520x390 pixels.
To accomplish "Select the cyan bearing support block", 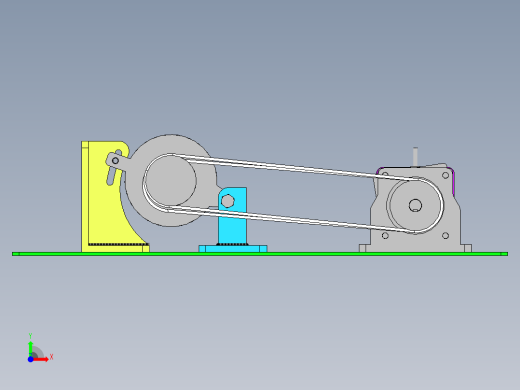I will 233,223.
